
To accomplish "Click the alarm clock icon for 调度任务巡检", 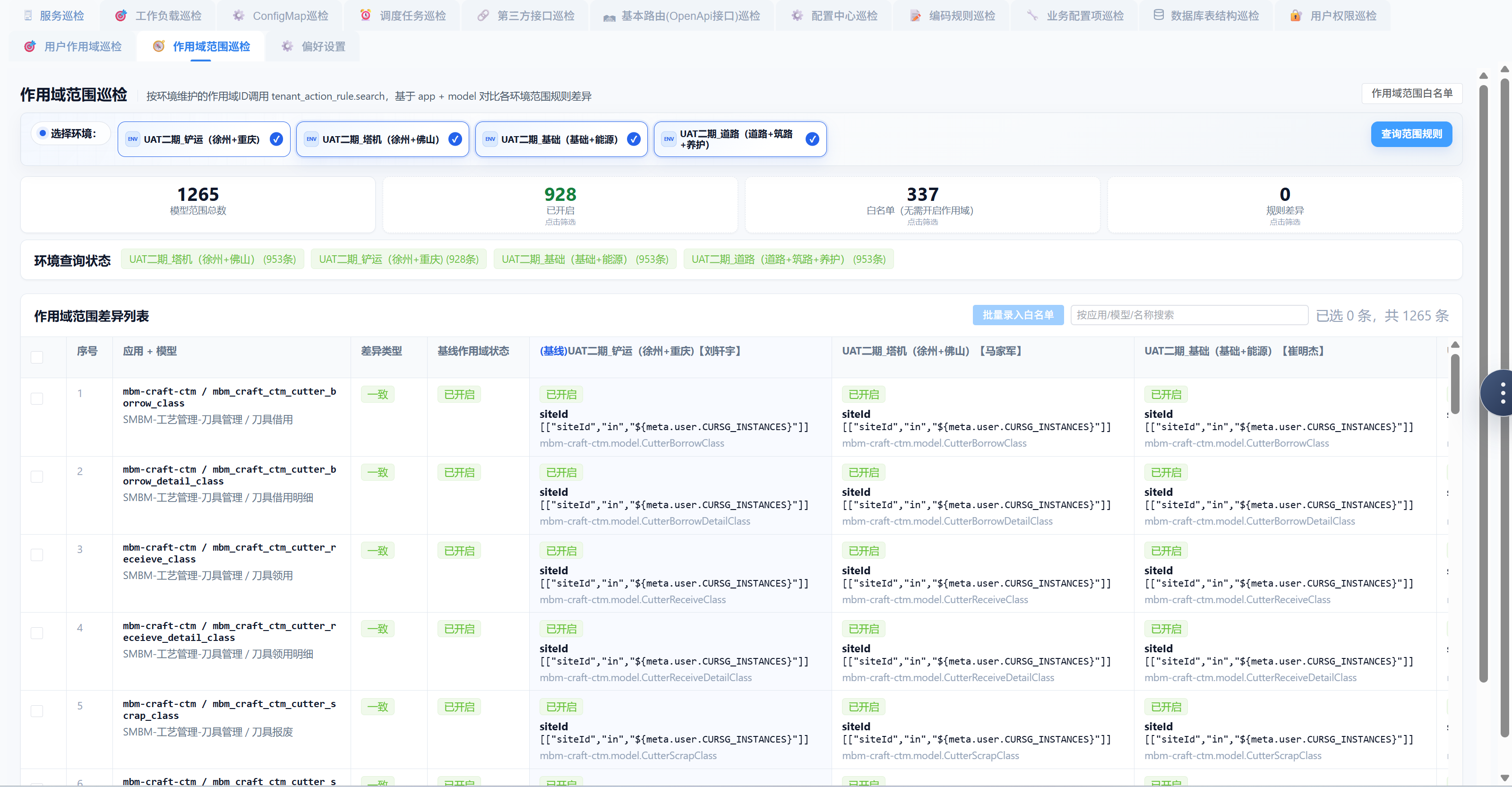I will click(365, 15).
